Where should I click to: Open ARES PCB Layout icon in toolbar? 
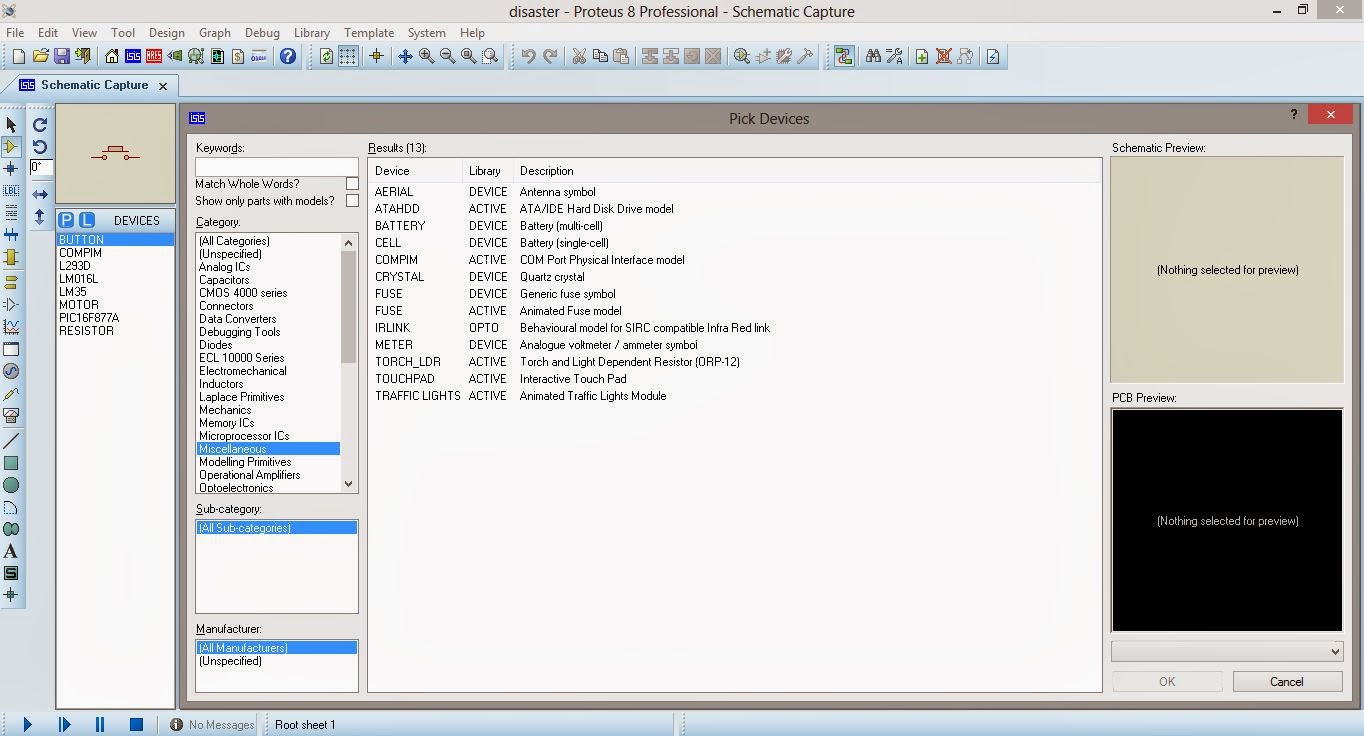153,57
